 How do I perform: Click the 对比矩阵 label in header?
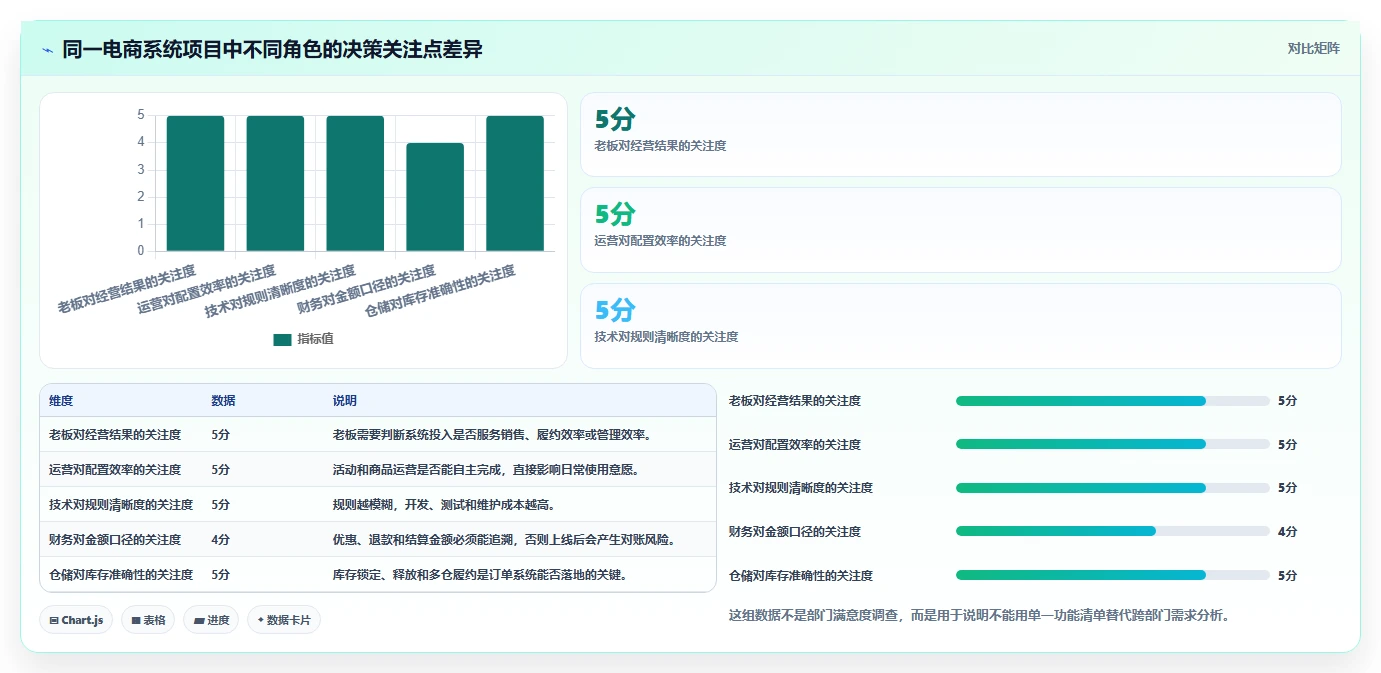[1313, 48]
